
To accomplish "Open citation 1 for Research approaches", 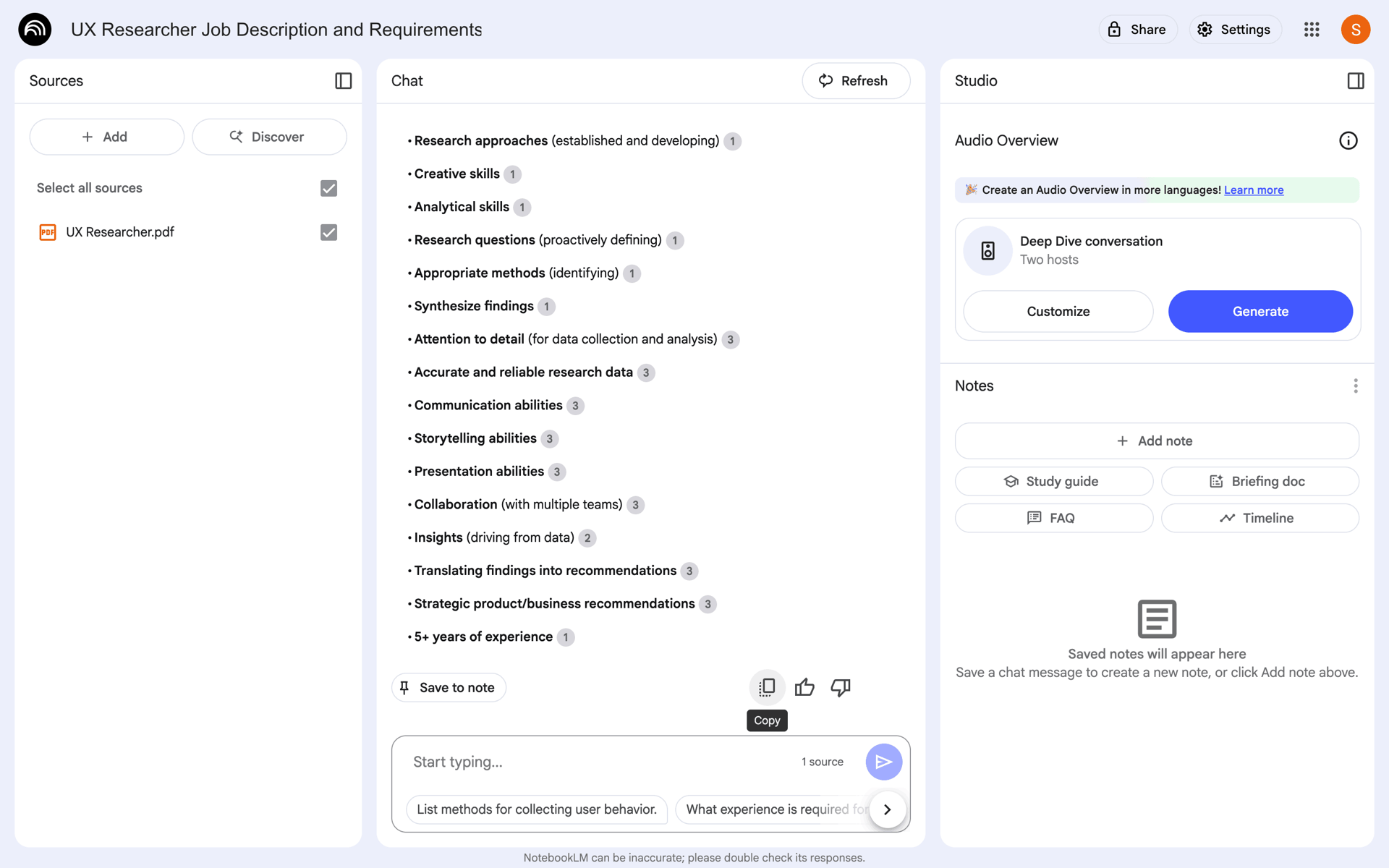I will [x=733, y=141].
